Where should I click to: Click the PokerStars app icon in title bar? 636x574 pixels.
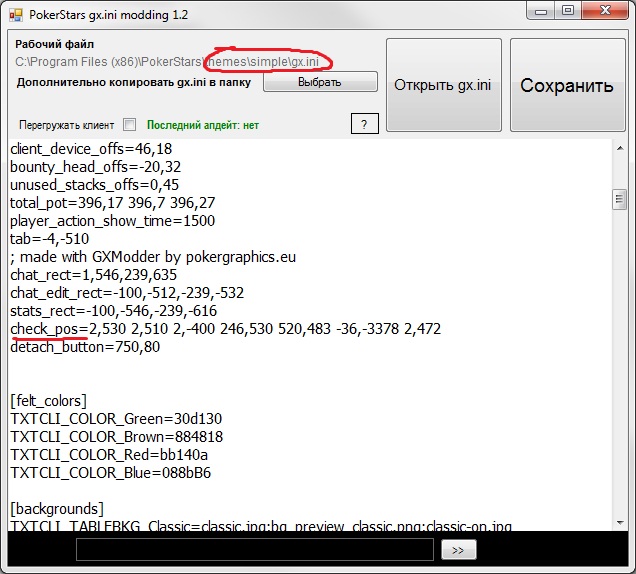pyautogui.click(x=16, y=15)
